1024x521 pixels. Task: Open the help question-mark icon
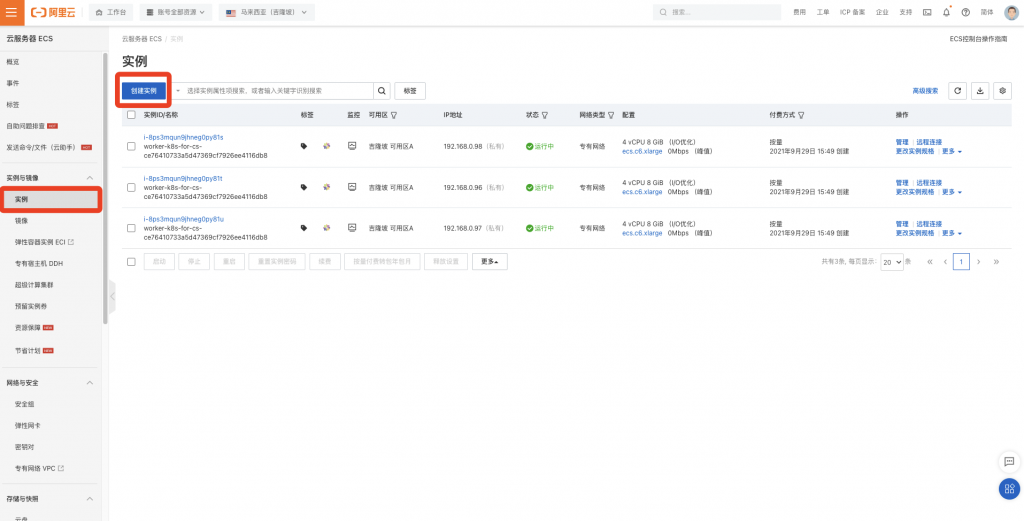coord(965,12)
